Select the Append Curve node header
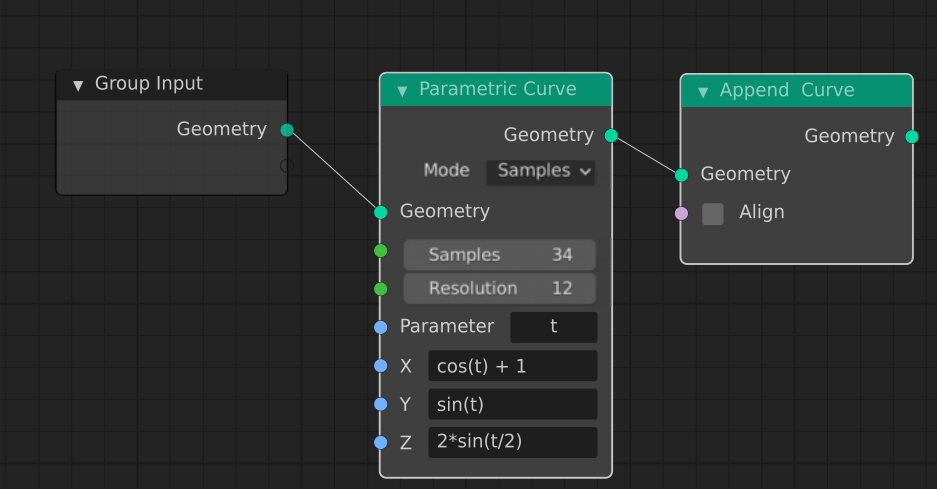The width and height of the screenshot is (937, 489). click(x=797, y=91)
